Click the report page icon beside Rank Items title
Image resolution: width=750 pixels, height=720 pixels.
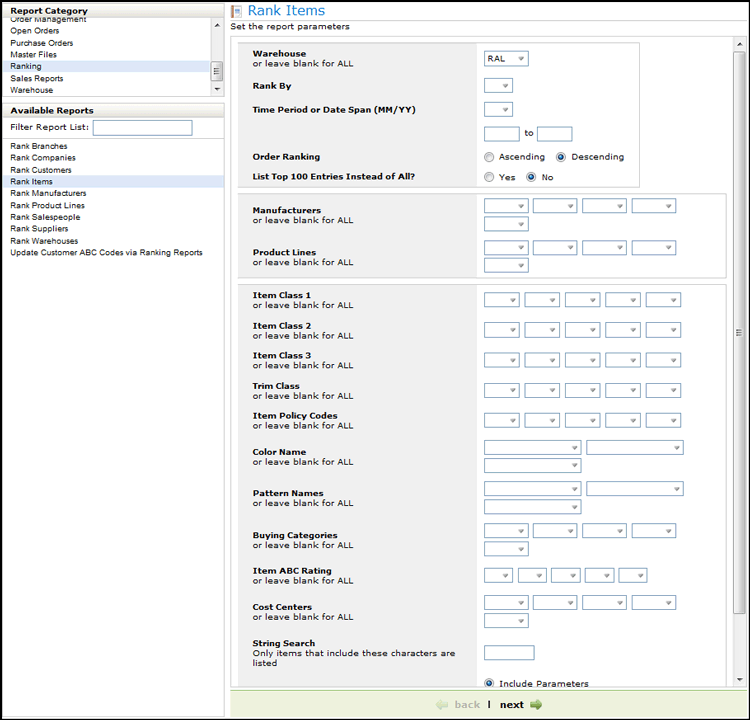tap(236, 11)
